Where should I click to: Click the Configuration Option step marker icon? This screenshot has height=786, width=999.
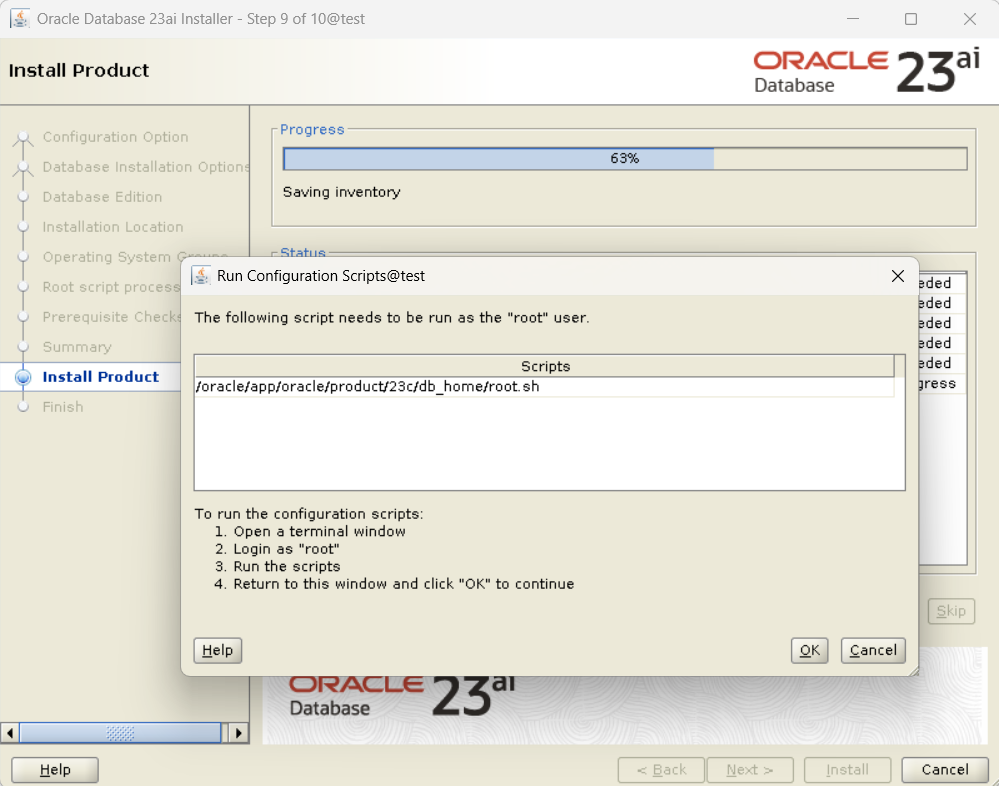coord(23,138)
